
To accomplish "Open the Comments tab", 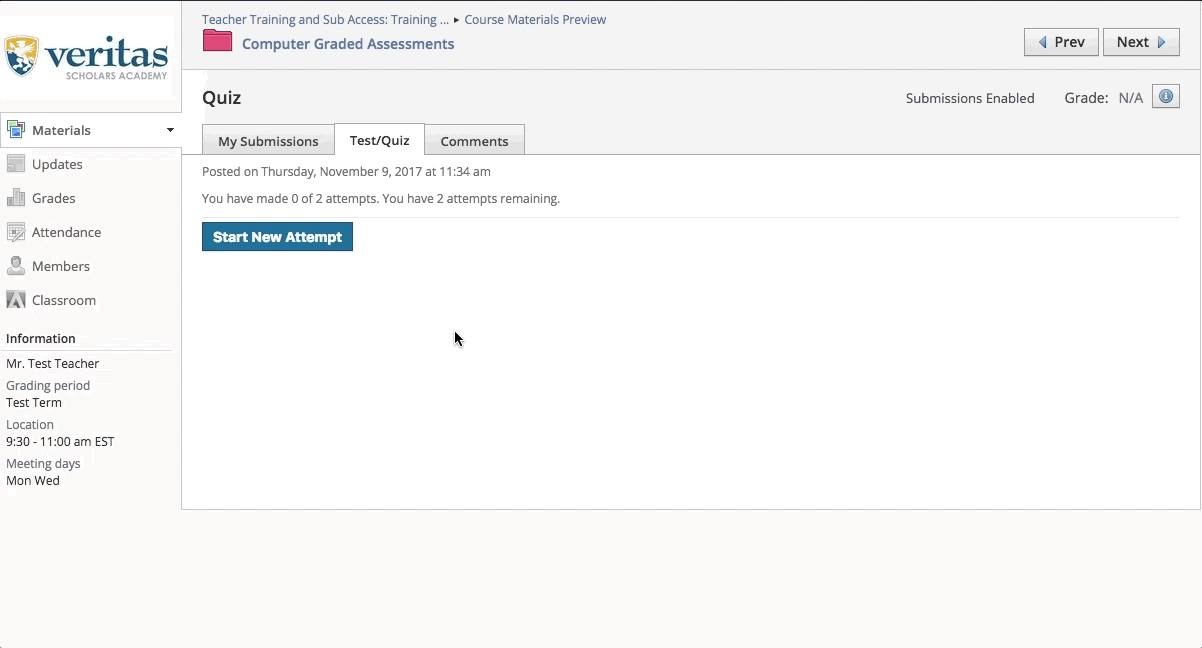I will pyautogui.click(x=475, y=141).
